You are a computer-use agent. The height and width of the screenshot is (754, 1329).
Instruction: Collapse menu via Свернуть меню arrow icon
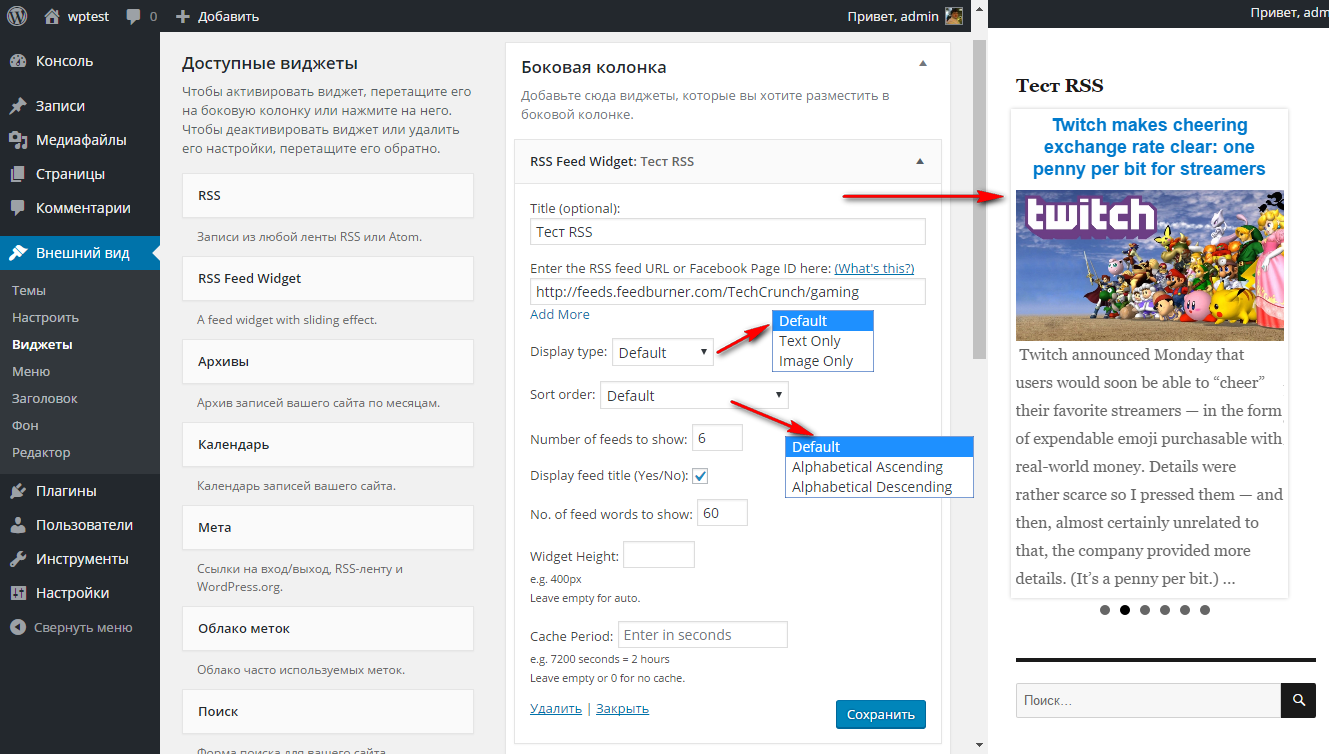coord(18,628)
